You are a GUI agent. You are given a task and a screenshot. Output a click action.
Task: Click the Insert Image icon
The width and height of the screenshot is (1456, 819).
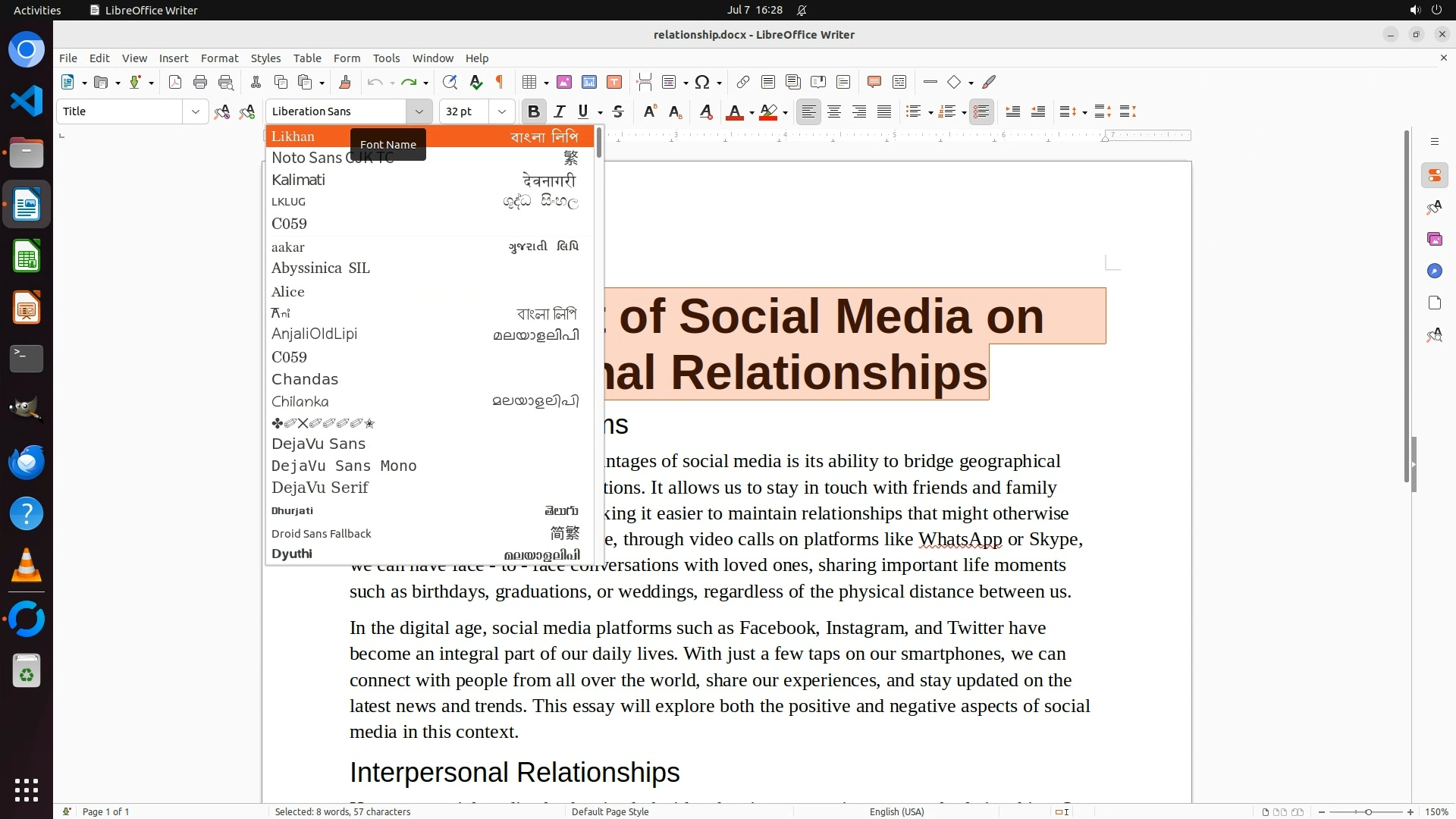[x=564, y=82]
